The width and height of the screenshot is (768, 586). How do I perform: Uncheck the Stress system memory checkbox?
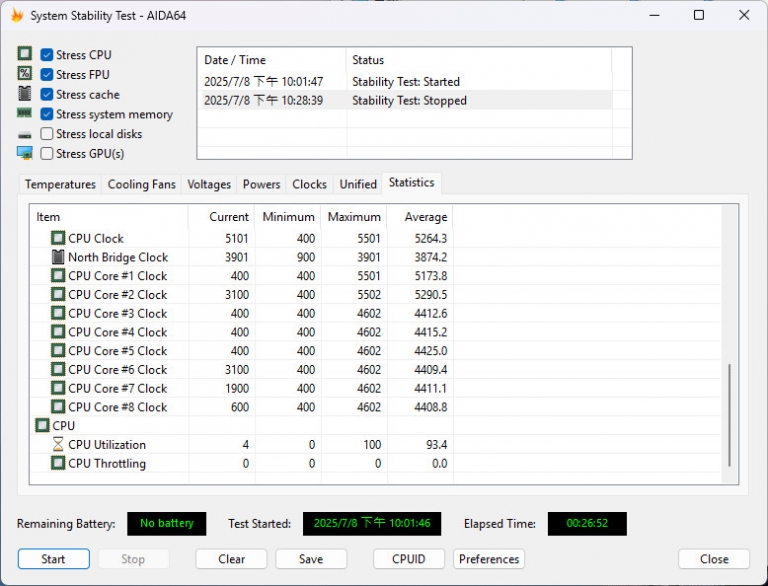[x=47, y=114]
